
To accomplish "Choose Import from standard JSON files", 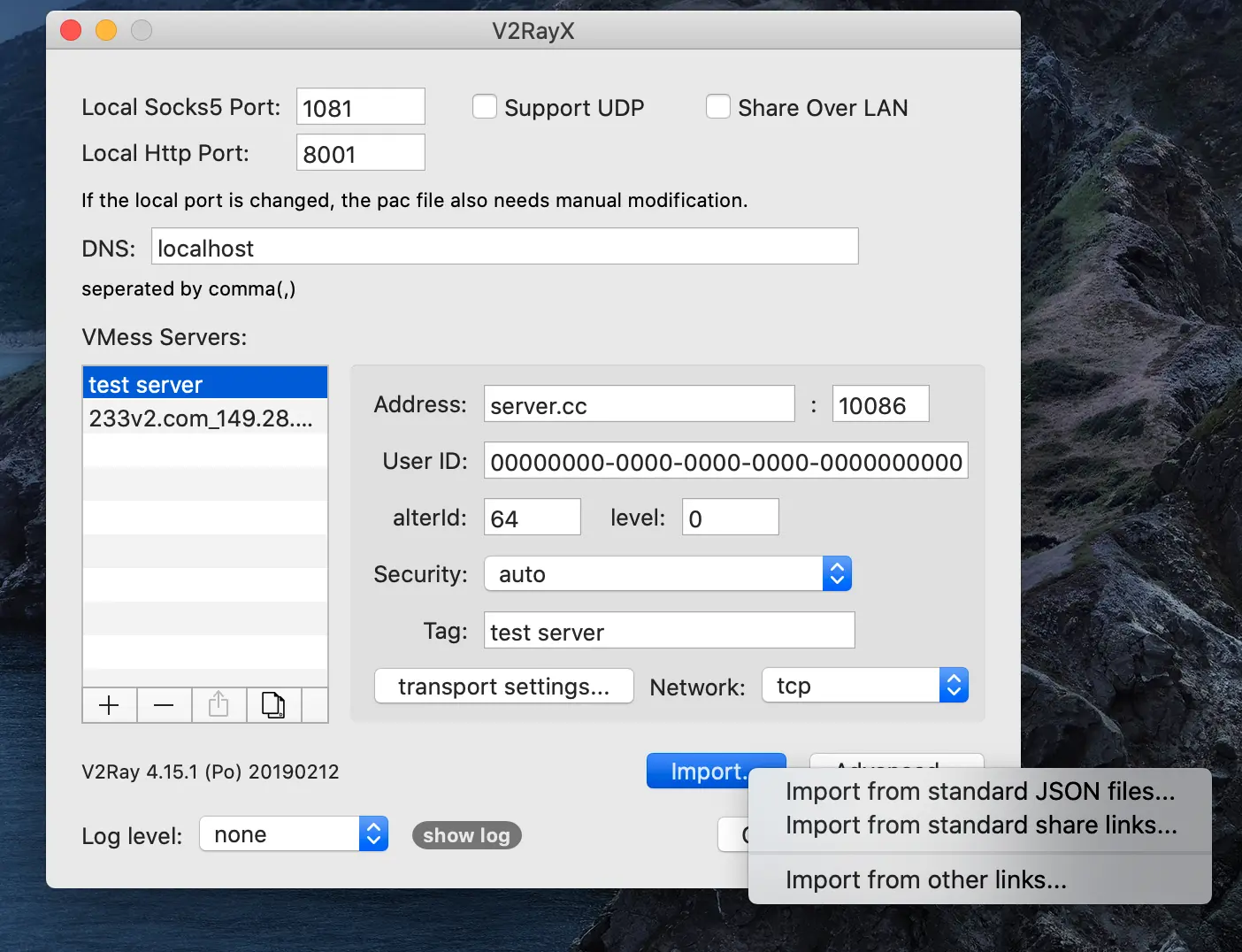I will [980, 791].
